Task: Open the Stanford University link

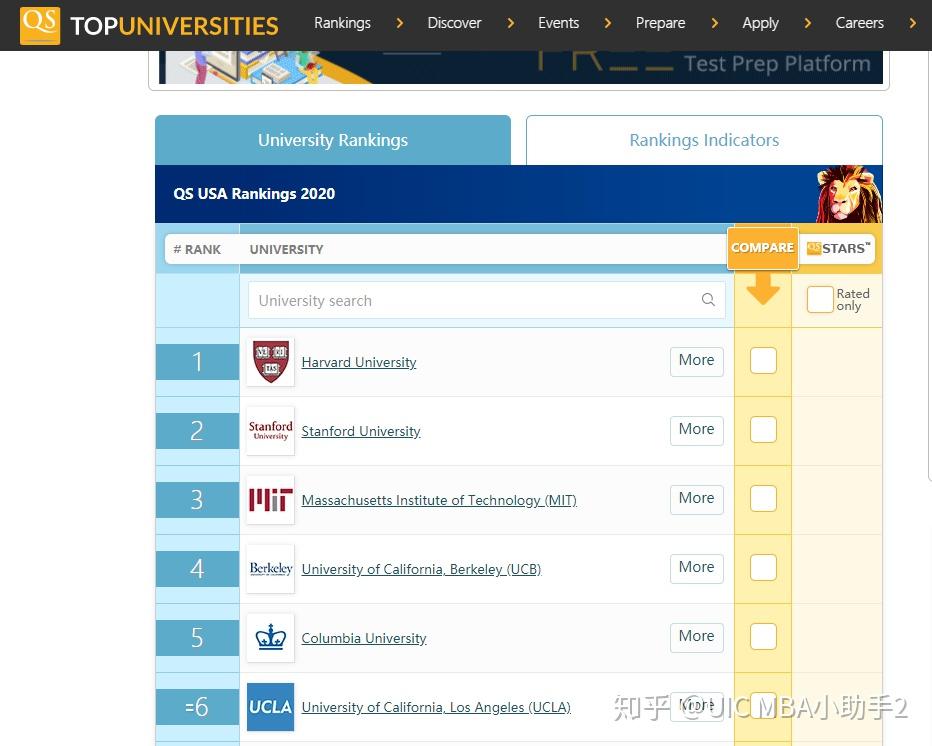Action: [x=361, y=432]
